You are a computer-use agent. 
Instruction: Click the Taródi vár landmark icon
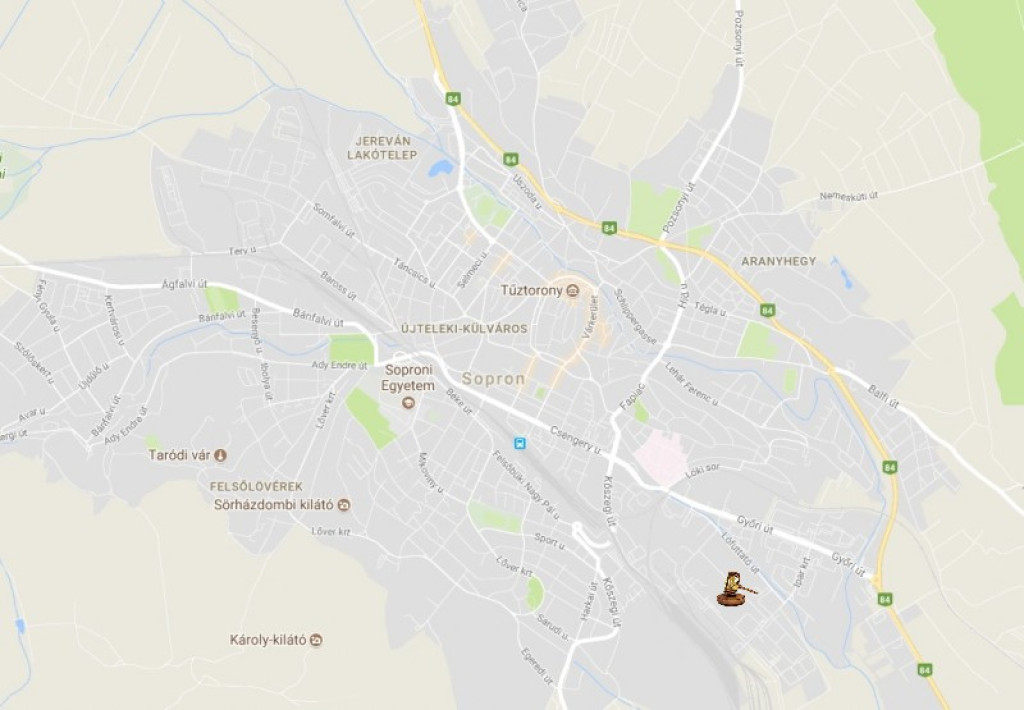coord(221,455)
